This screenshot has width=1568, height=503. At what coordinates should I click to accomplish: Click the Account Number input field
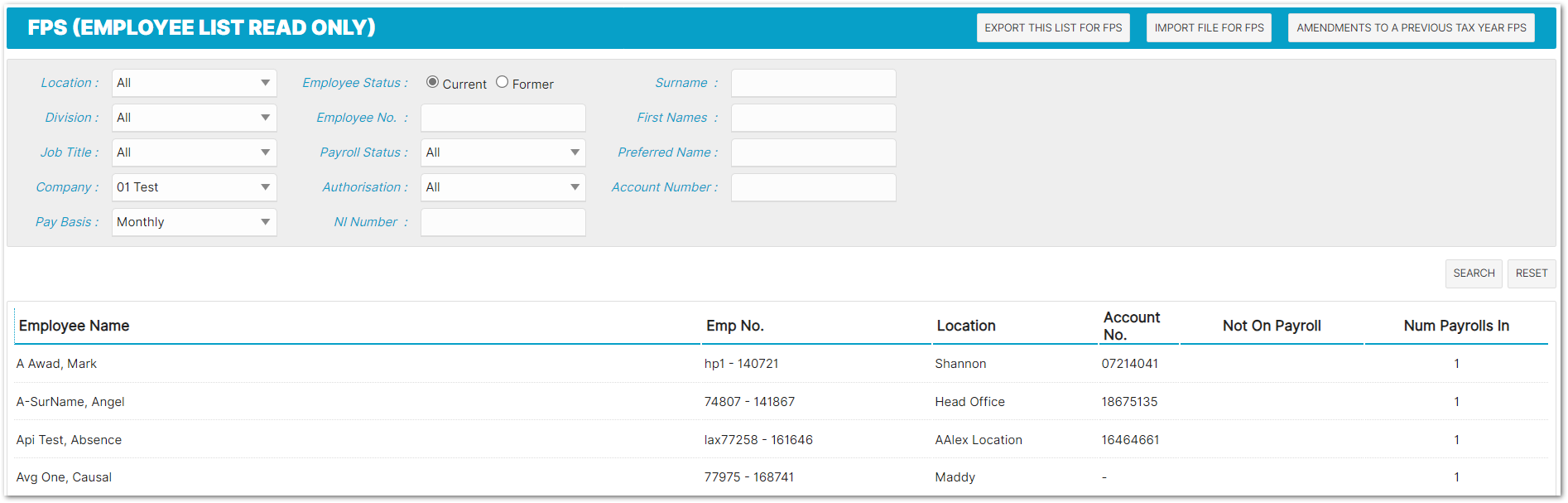click(813, 187)
